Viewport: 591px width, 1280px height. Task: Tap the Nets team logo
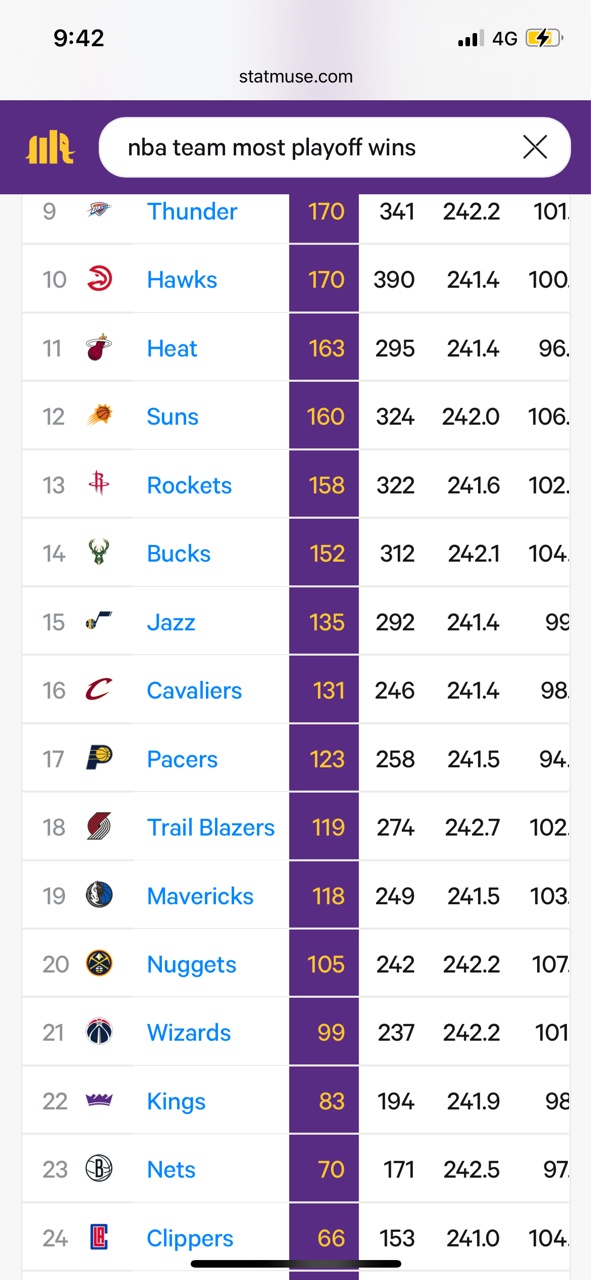[x=99, y=1169]
